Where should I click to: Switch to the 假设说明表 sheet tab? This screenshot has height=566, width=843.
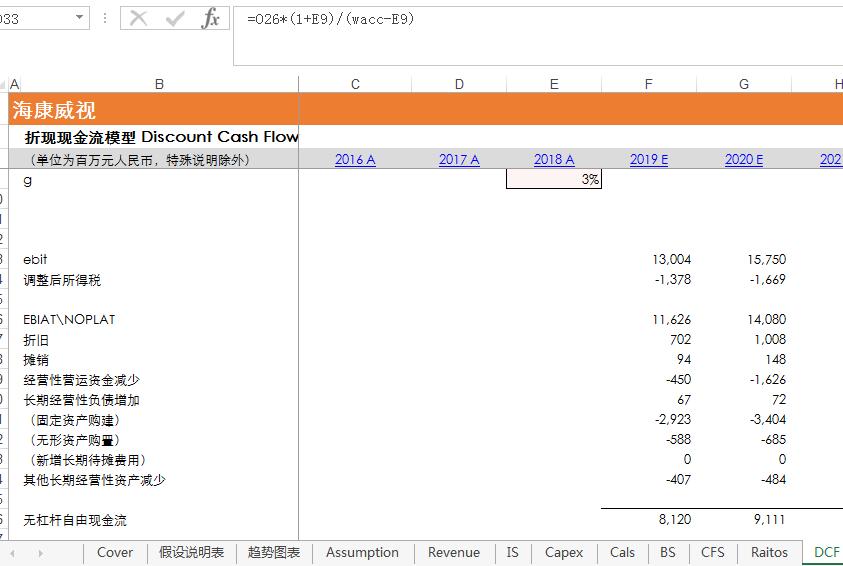191,553
